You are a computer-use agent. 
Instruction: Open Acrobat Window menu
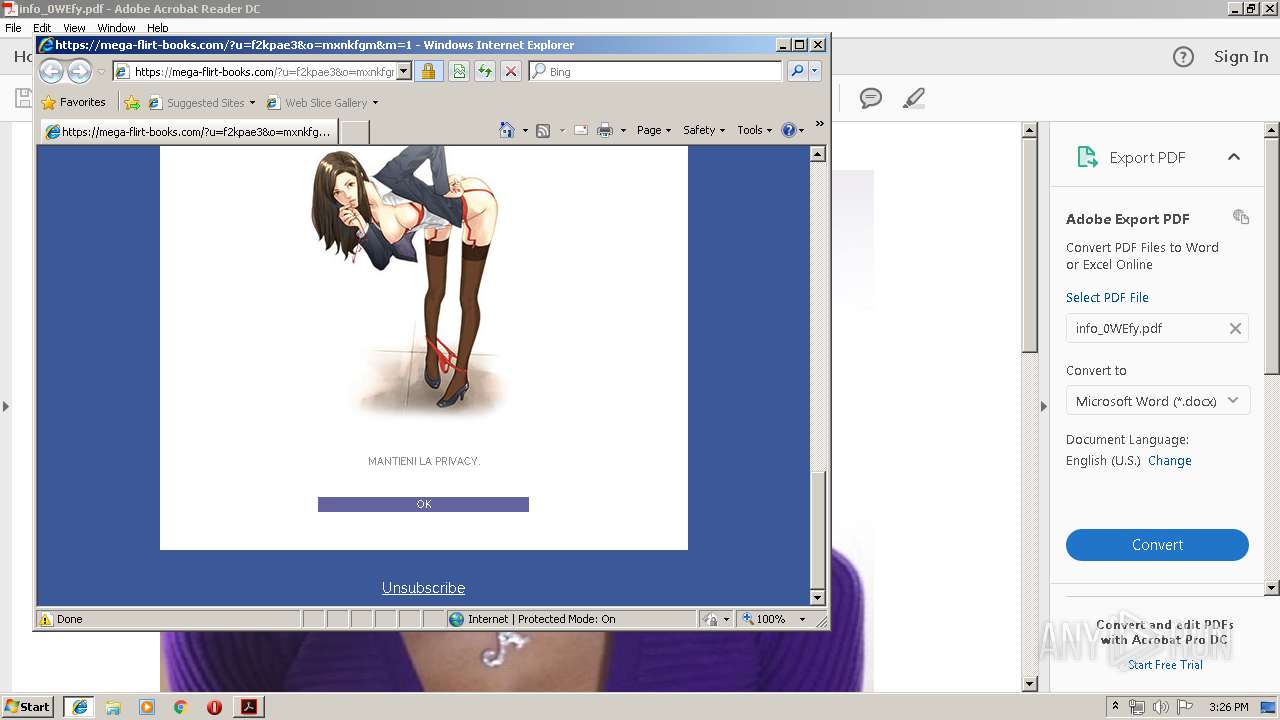click(x=116, y=28)
